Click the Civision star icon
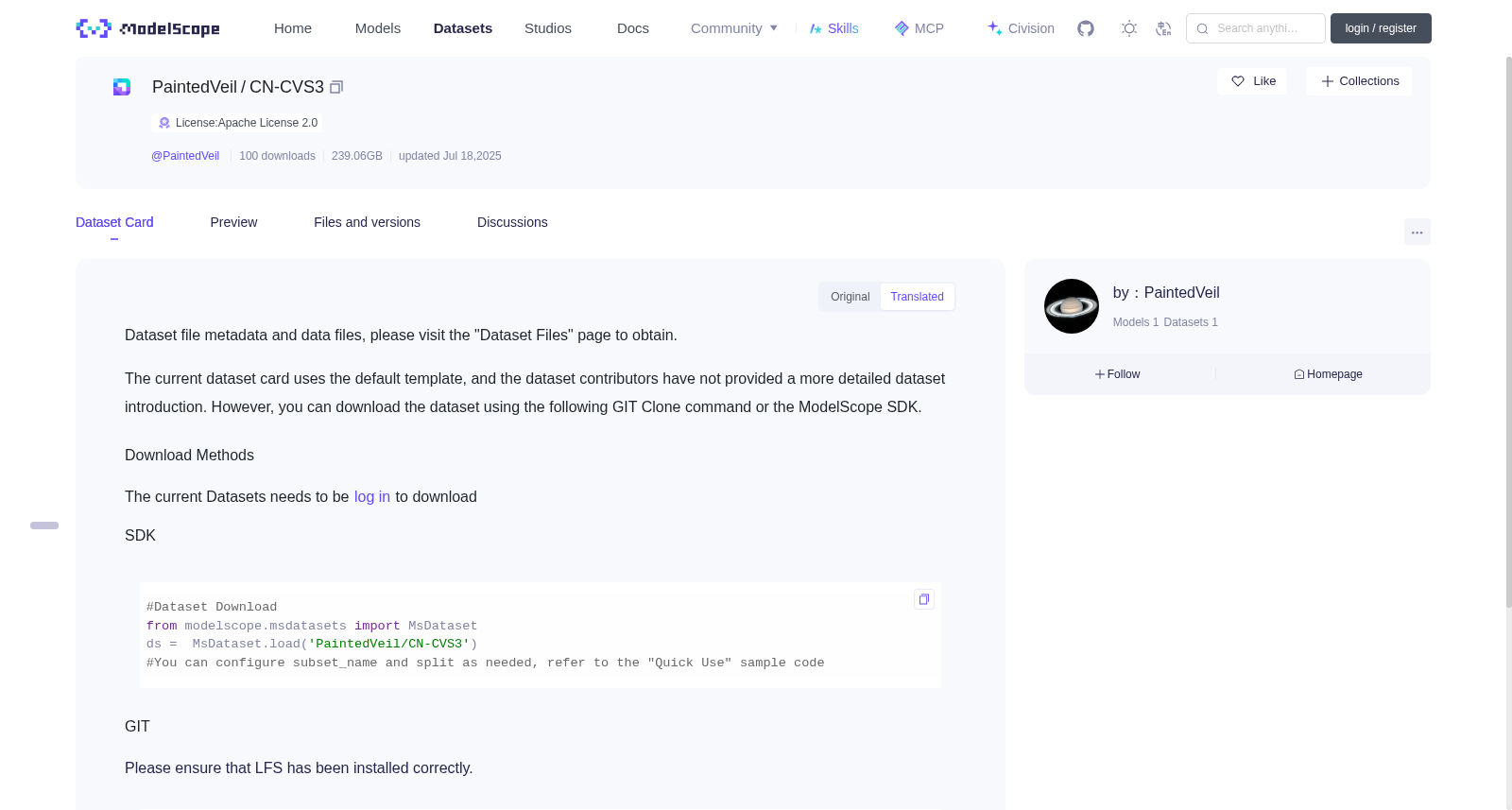 coord(995,28)
